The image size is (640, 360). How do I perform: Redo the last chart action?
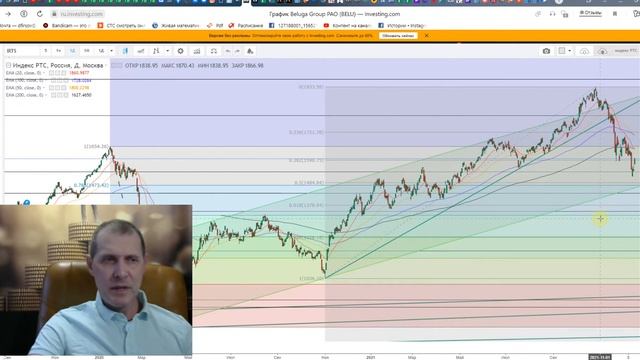click(238, 51)
